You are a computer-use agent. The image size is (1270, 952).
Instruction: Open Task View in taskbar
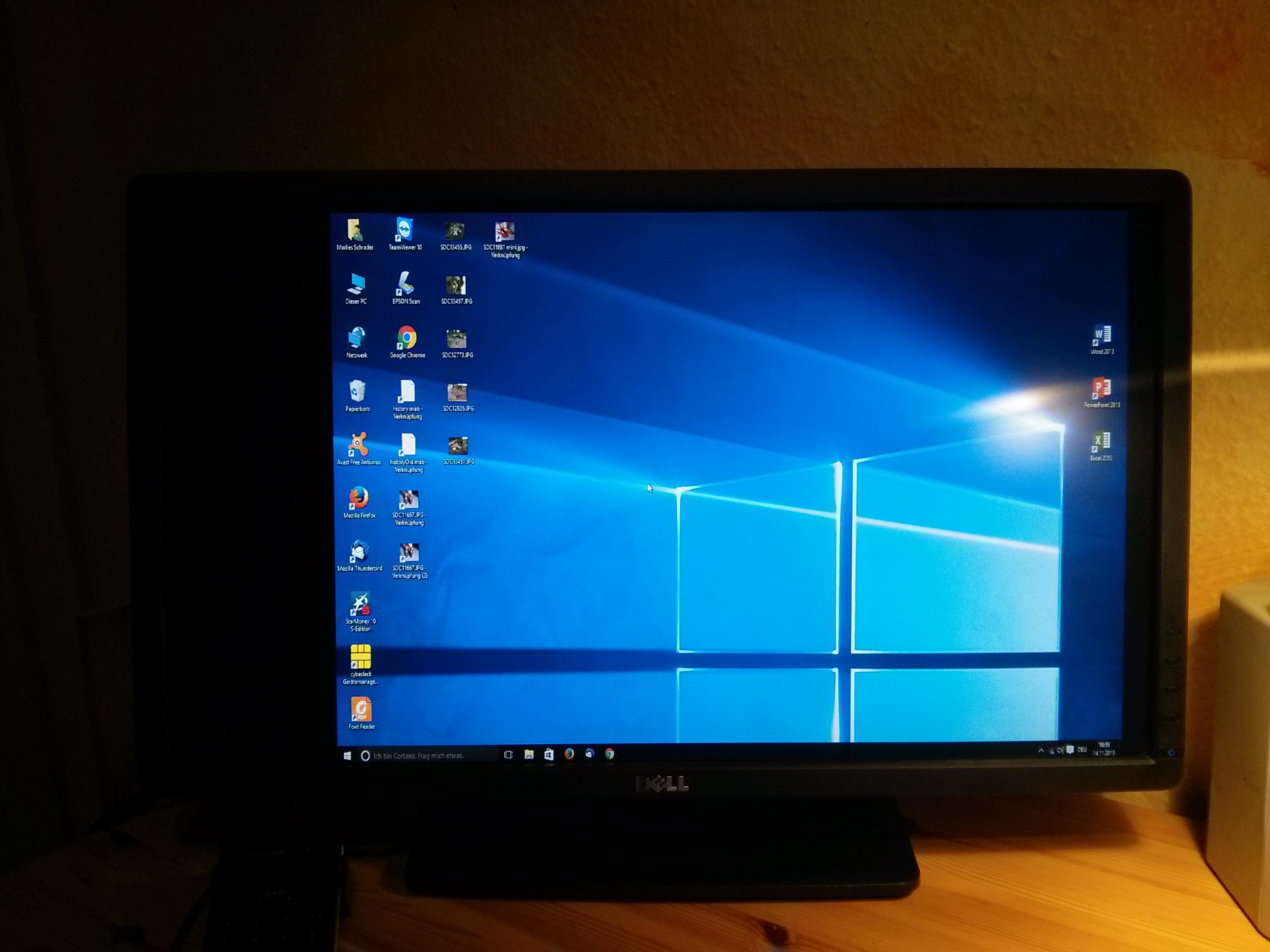click(508, 754)
